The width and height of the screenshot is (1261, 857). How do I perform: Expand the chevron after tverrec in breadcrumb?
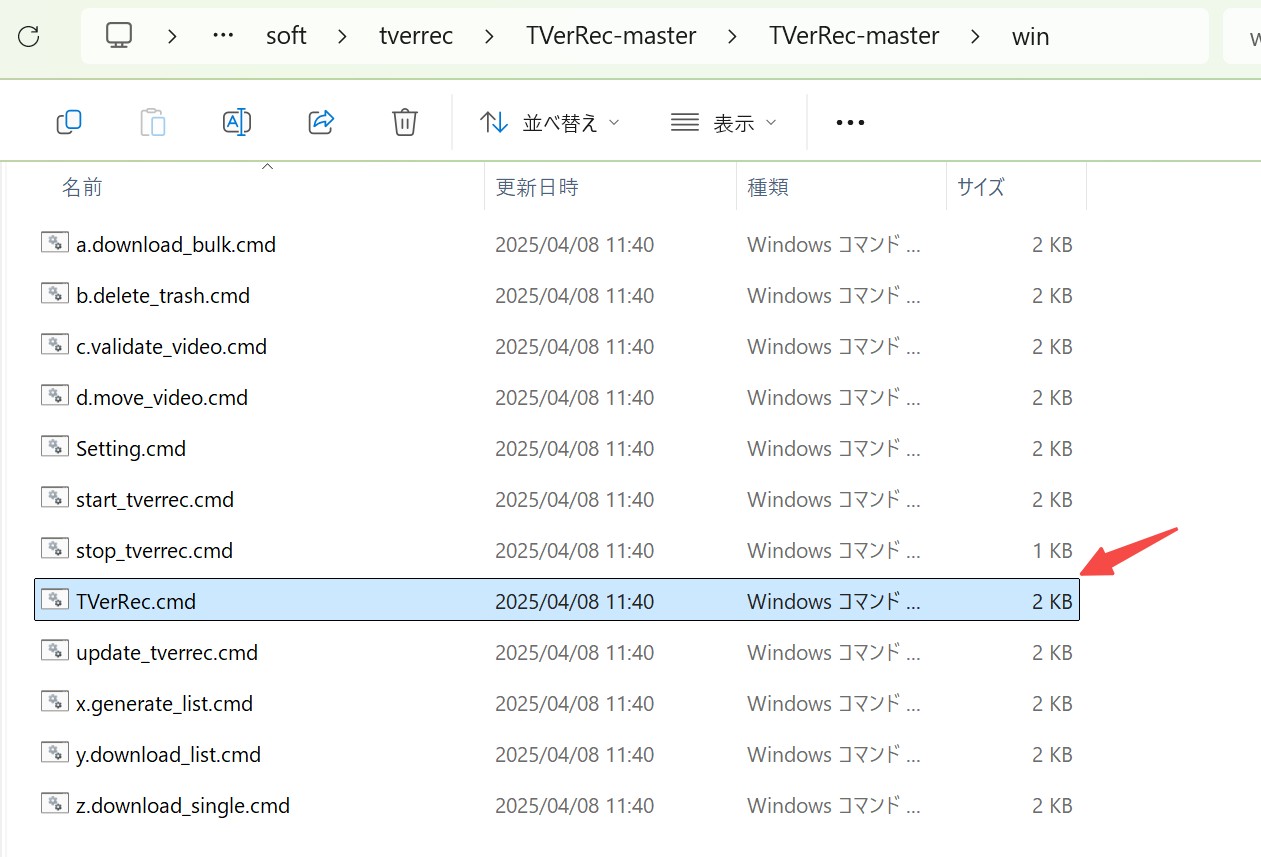tap(489, 37)
